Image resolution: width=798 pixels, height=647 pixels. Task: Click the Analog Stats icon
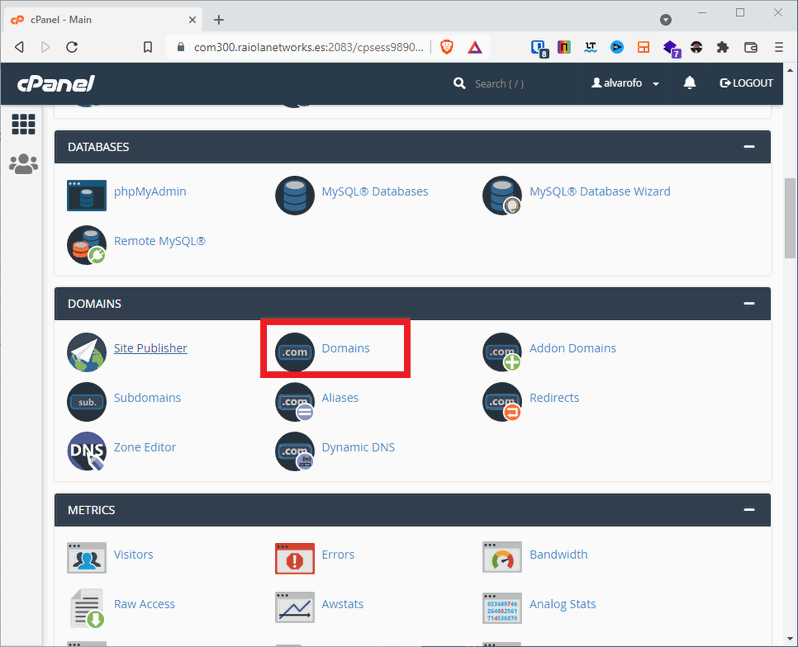click(x=502, y=608)
